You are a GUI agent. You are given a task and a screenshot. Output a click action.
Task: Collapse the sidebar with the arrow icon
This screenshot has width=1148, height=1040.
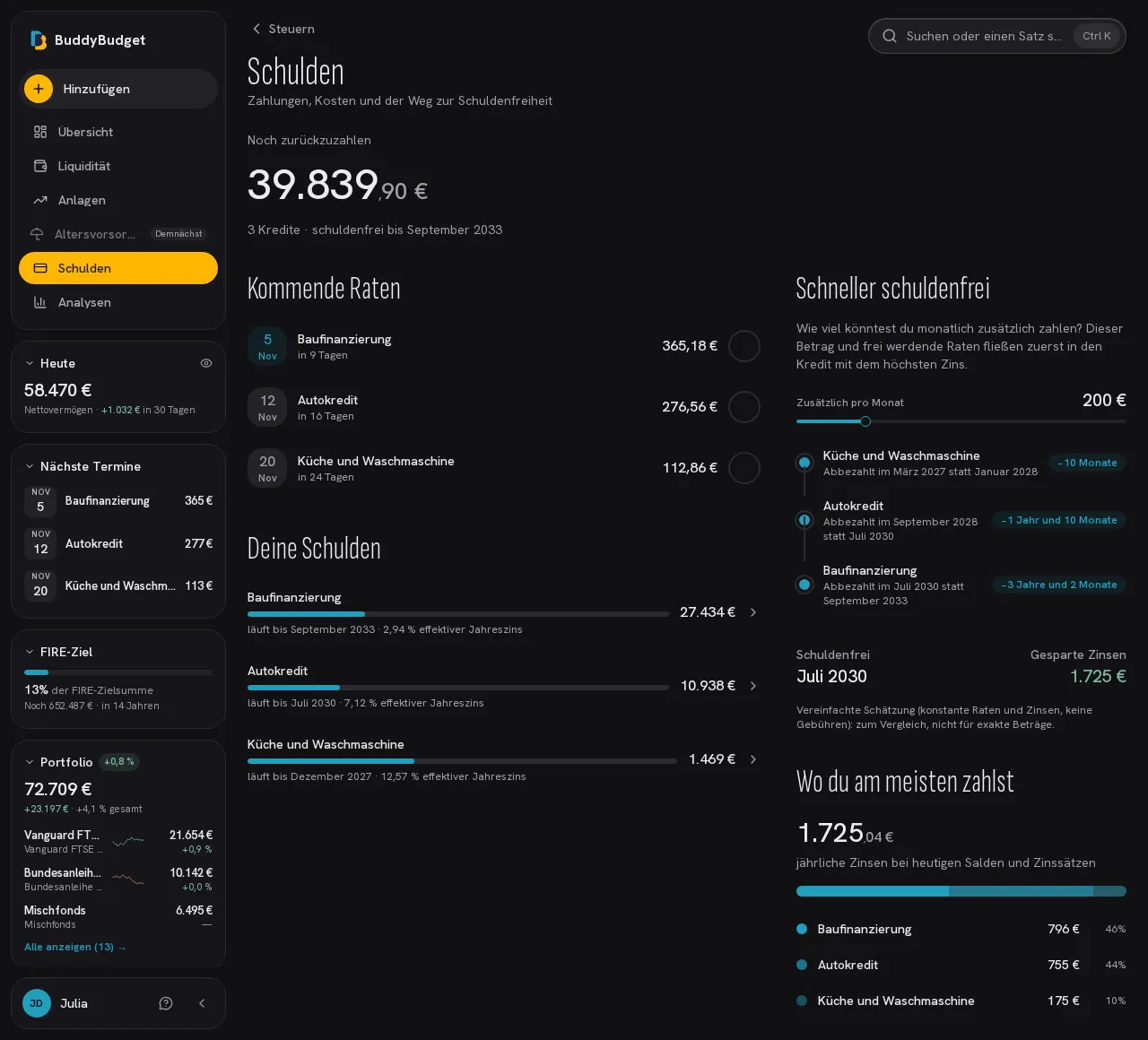tap(202, 1003)
